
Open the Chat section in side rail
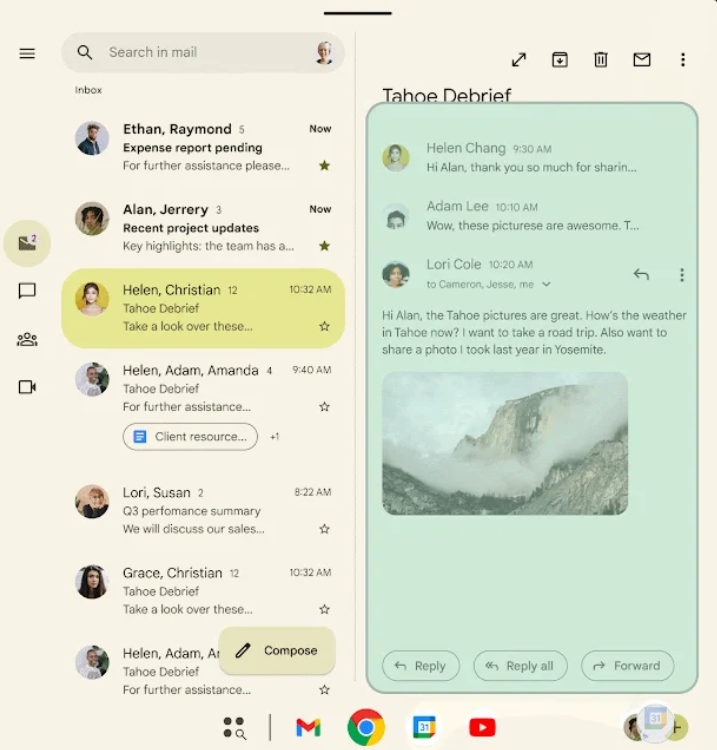coord(27,291)
